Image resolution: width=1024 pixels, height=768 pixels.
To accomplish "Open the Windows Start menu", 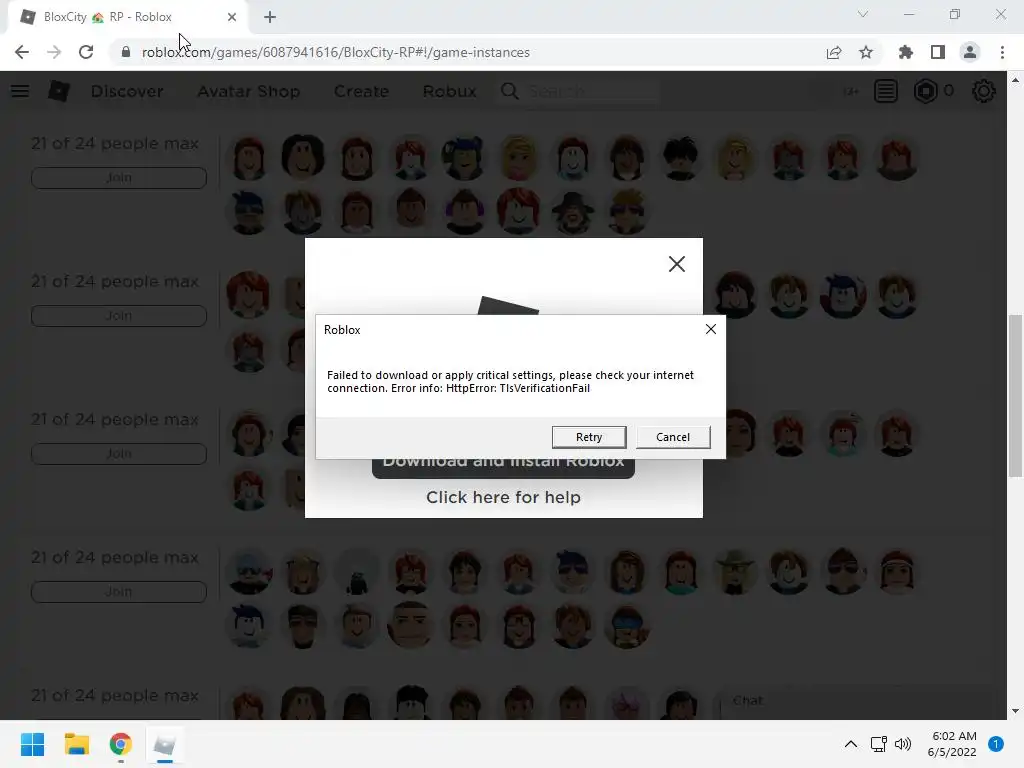I will coord(33,744).
